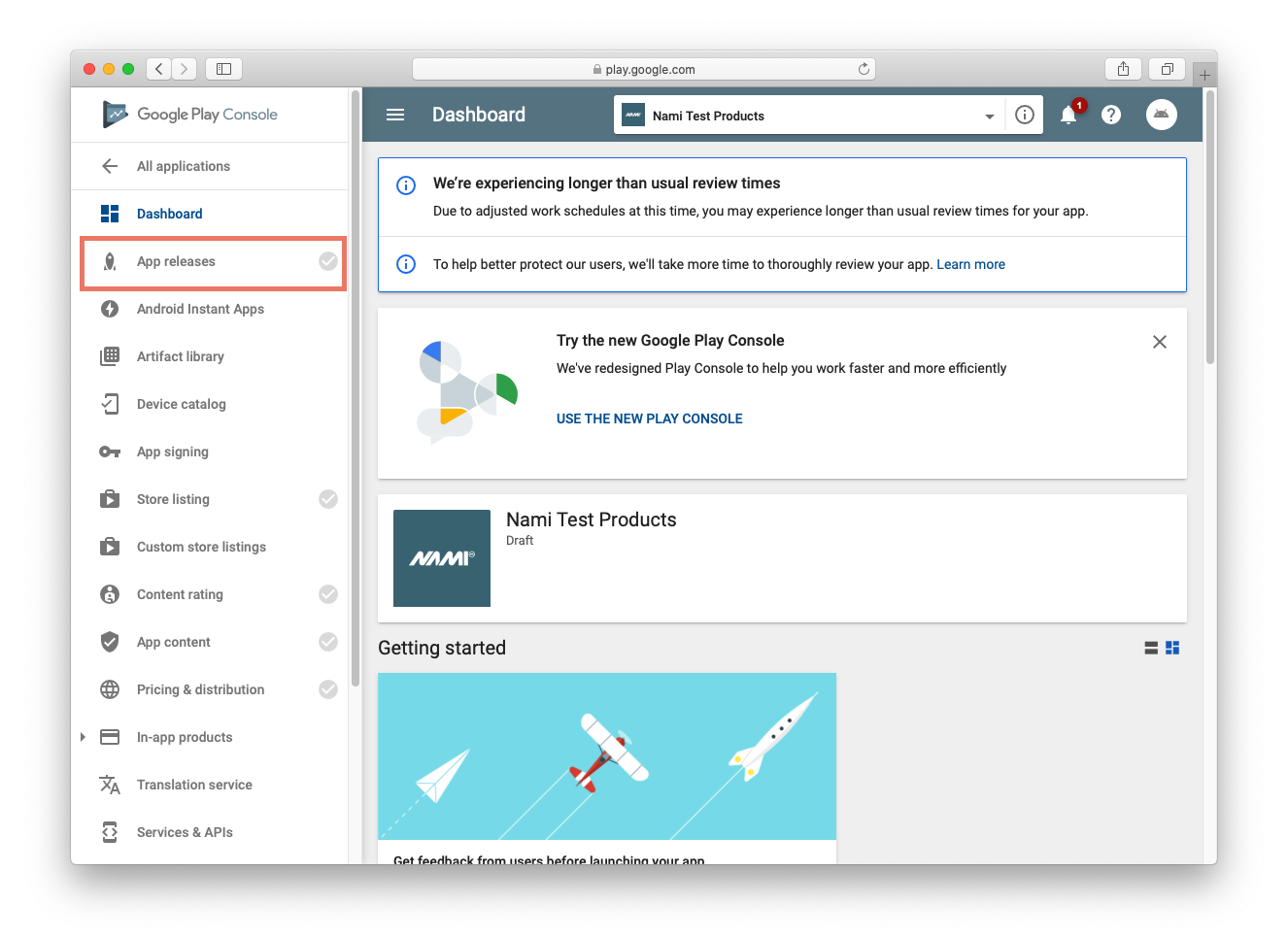Open the hamburger menu next to Dashboard
1288x938 pixels.
point(395,115)
